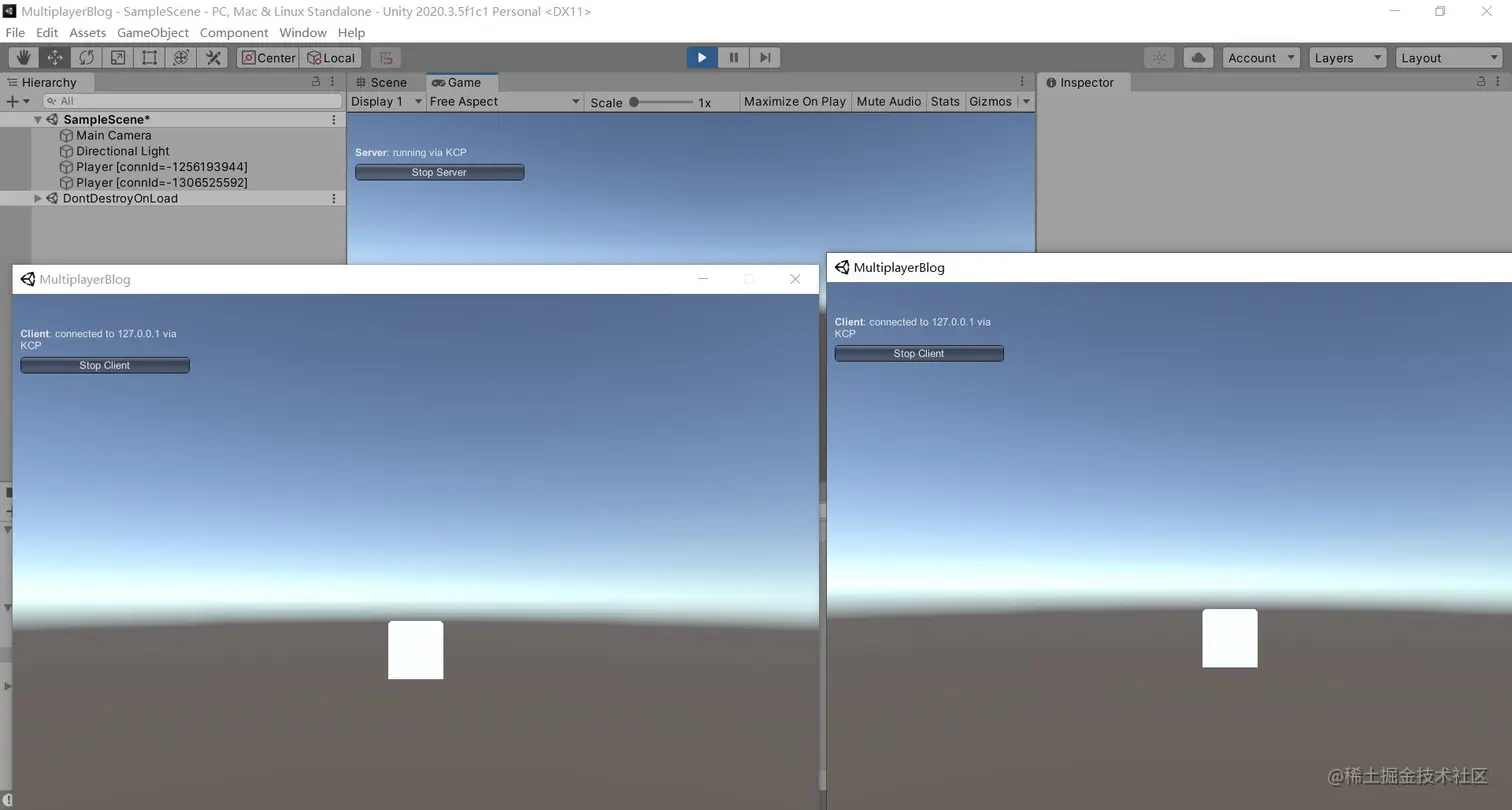Select the Rect transform tool

pos(149,58)
